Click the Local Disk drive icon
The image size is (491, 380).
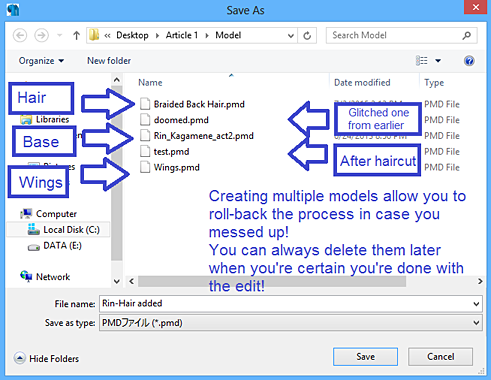pos(33,229)
